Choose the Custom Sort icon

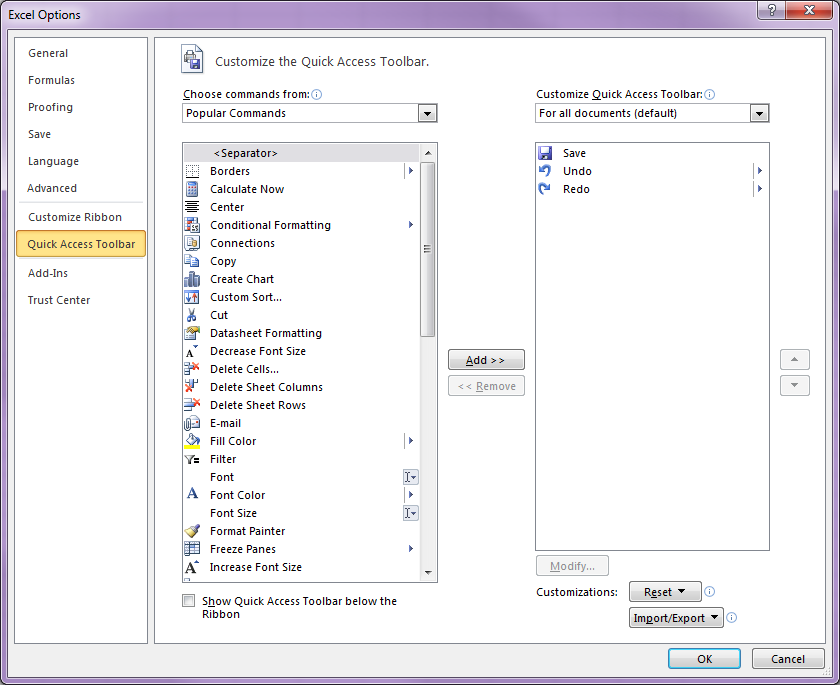pos(192,297)
